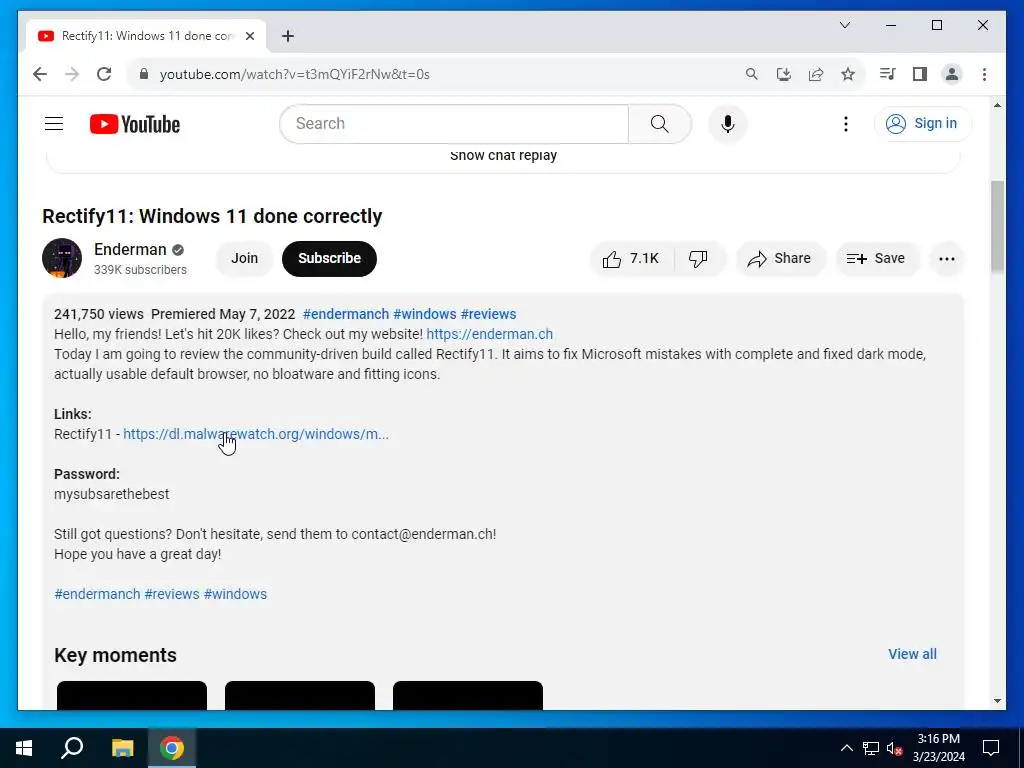Dislike the video with thumbs down
Screen dimensions: 1024x768
point(698,259)
